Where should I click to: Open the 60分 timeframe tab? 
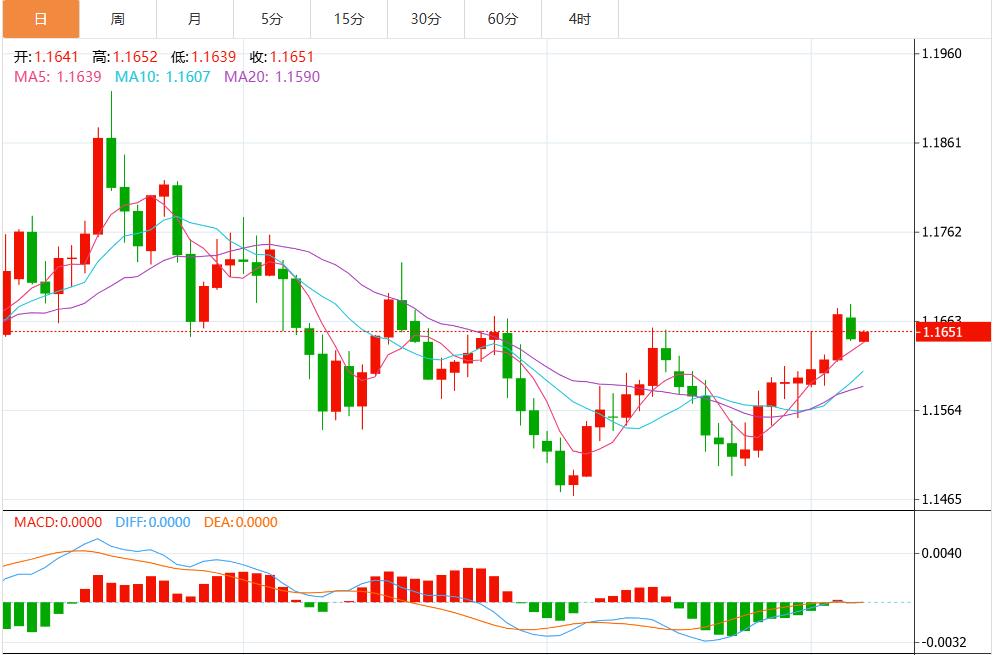503,19
